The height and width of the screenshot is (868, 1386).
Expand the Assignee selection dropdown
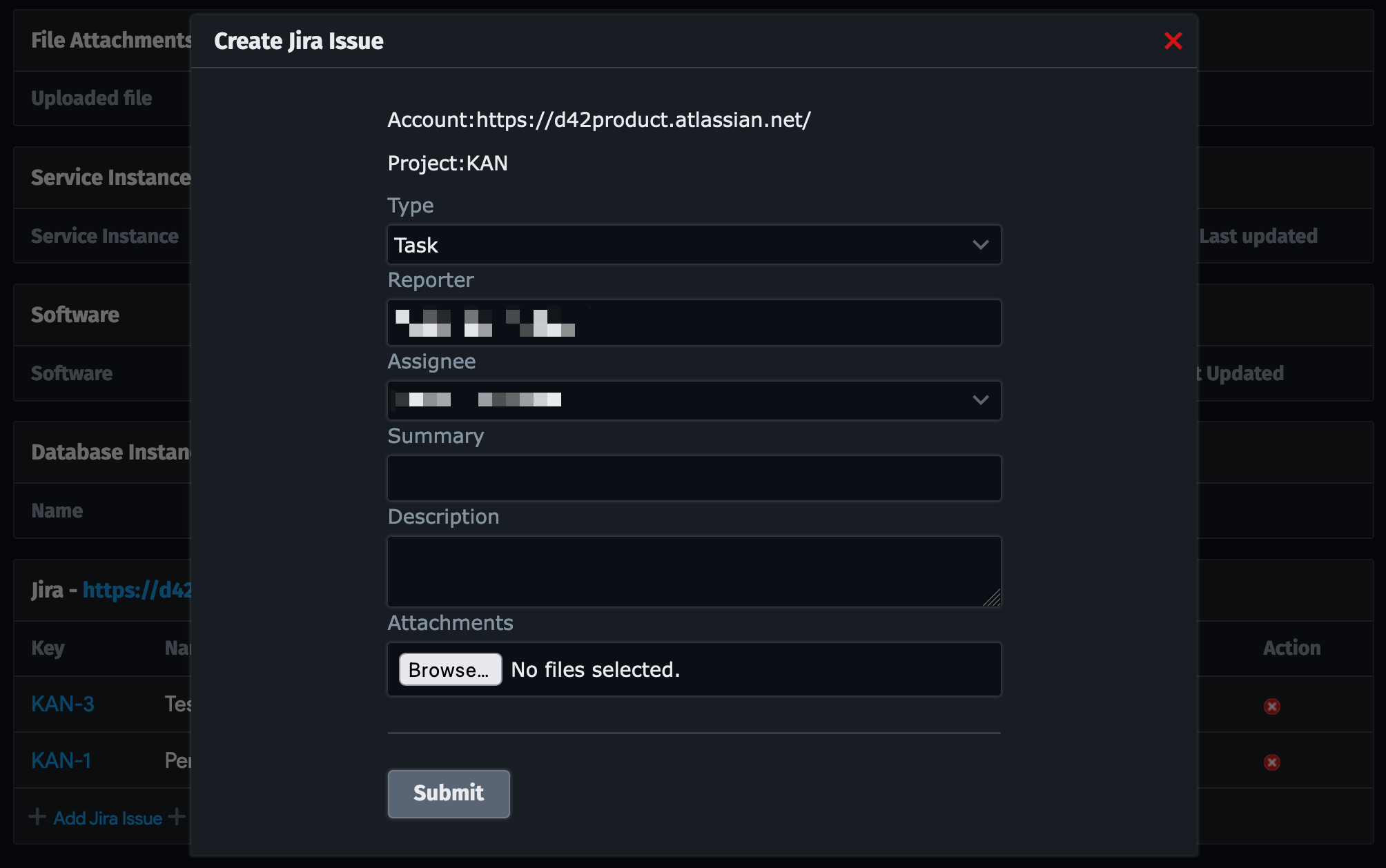click(x=693, y=400)
